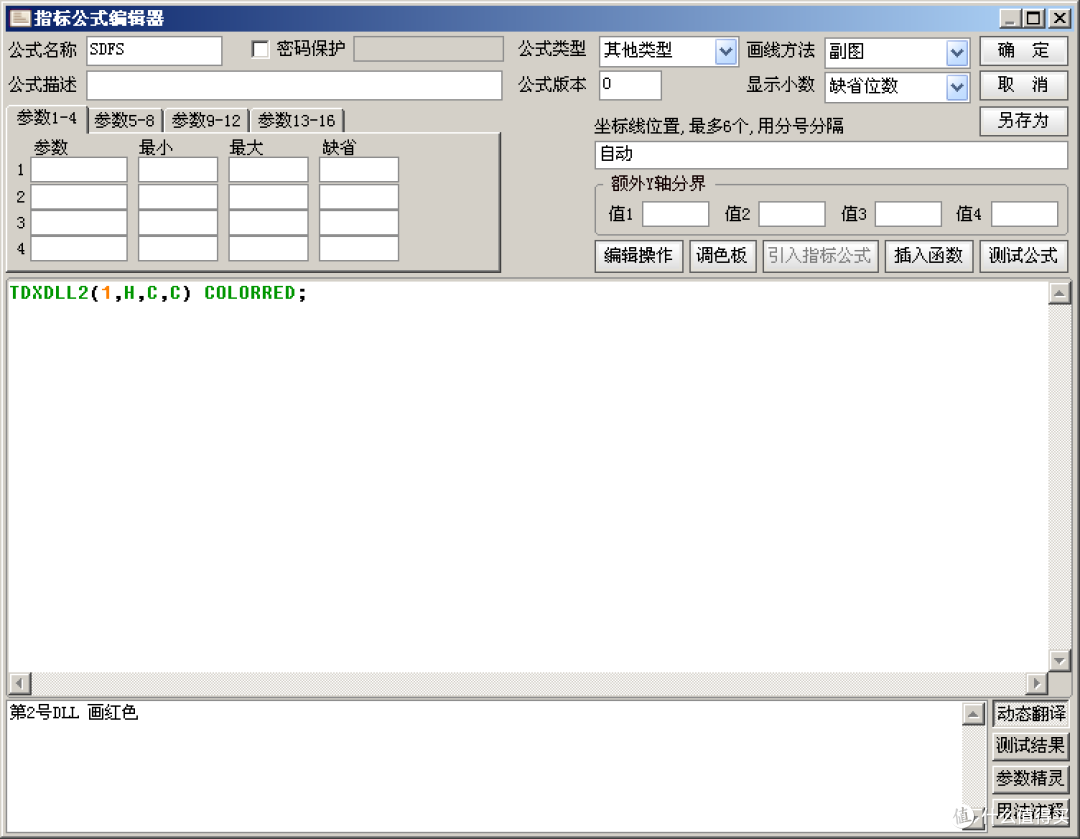Click the 测试公式 button
Screen dimensions: 1080x839
pyautogui.click(x=1024, y=256)
